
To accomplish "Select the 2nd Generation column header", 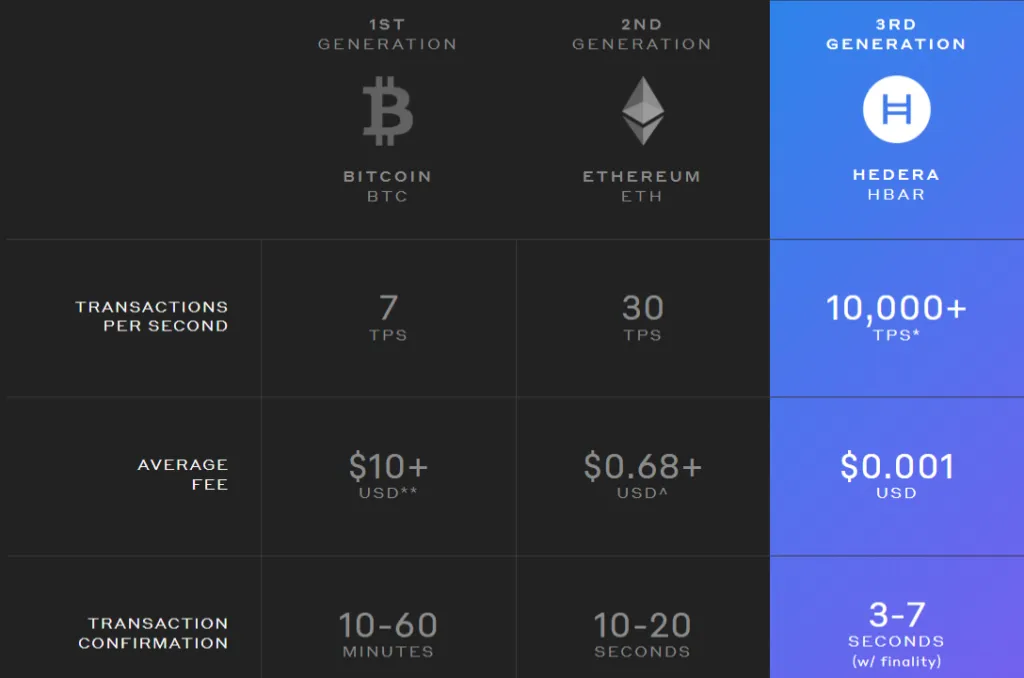I will 642,34.
